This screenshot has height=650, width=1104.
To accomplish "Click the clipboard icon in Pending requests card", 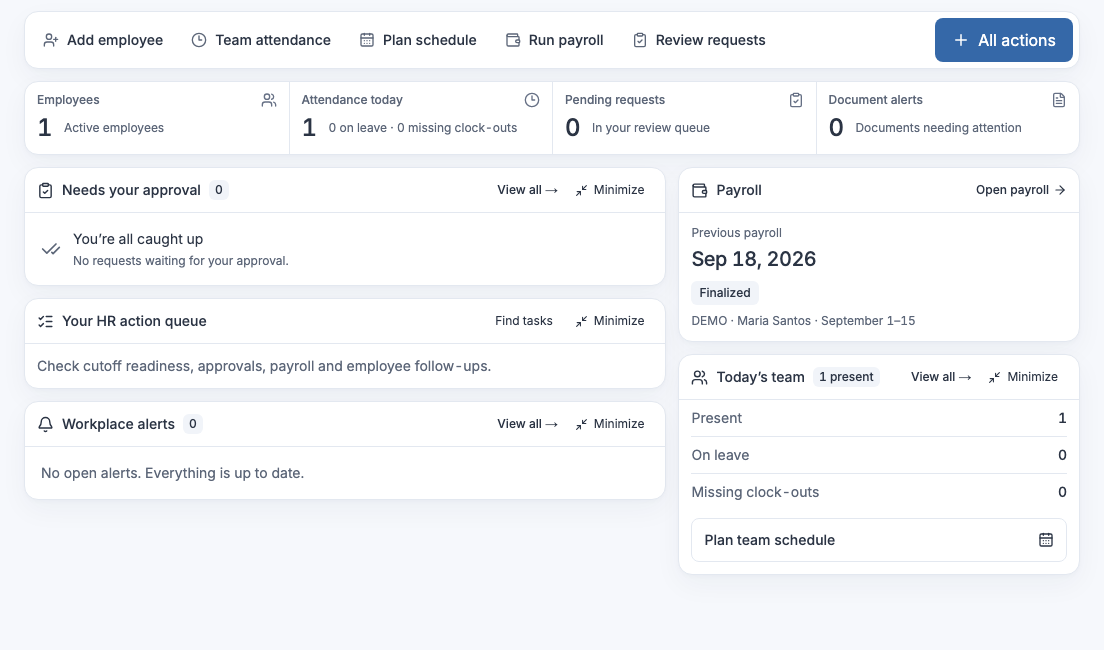I will [x=796, y=100].
